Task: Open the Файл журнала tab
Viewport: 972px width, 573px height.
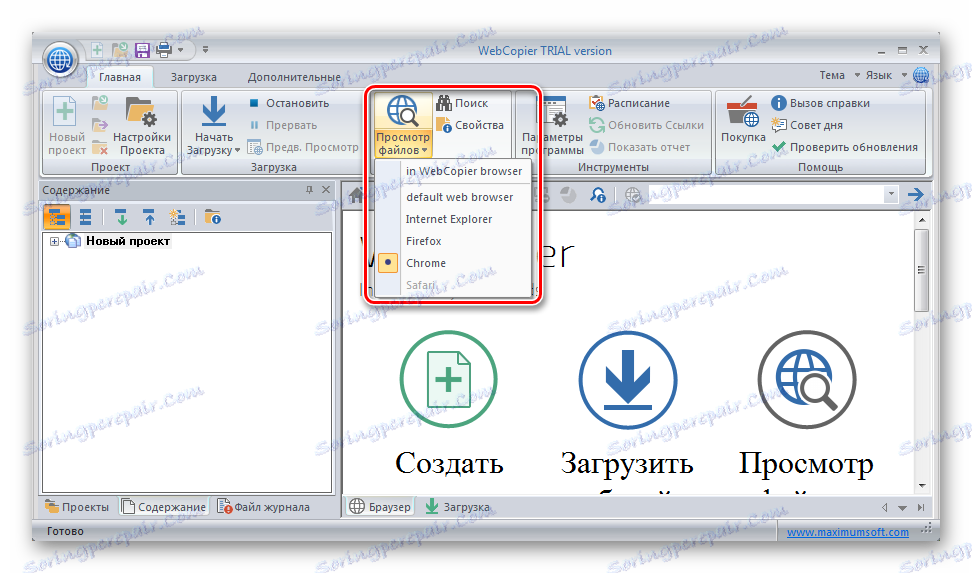Action: tap(263, 507)
